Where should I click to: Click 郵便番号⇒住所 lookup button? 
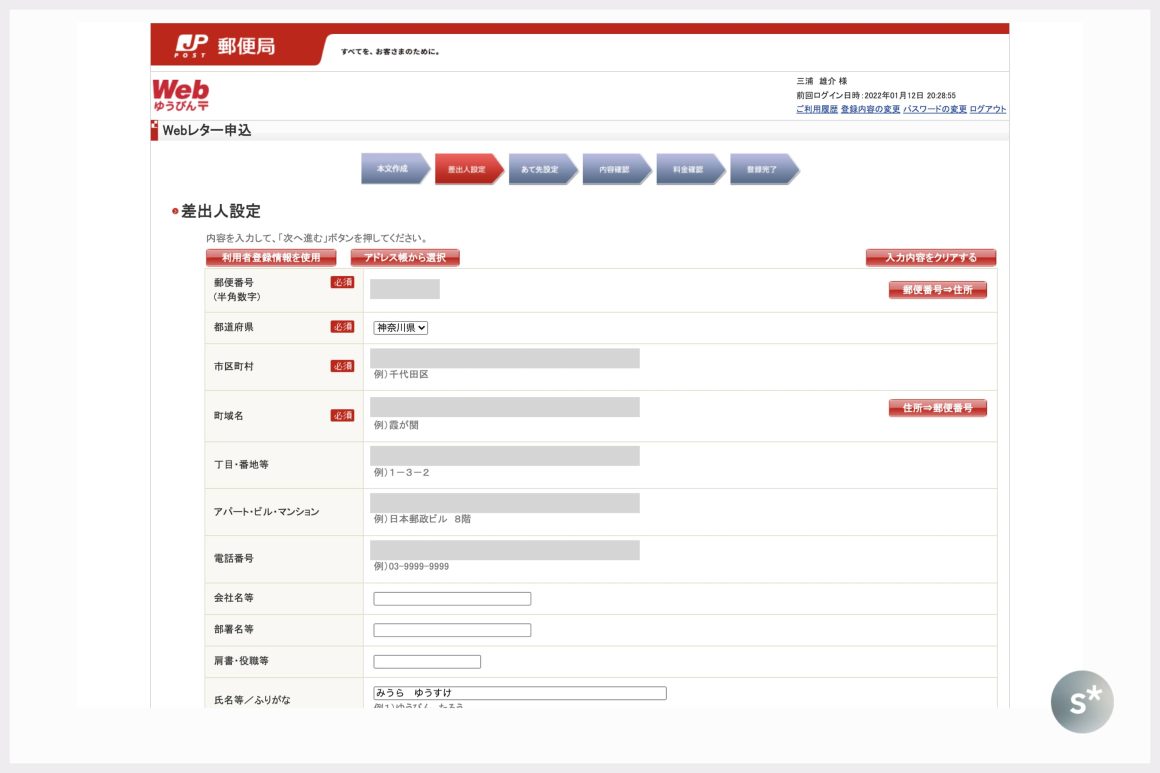[x=937, y=290]
